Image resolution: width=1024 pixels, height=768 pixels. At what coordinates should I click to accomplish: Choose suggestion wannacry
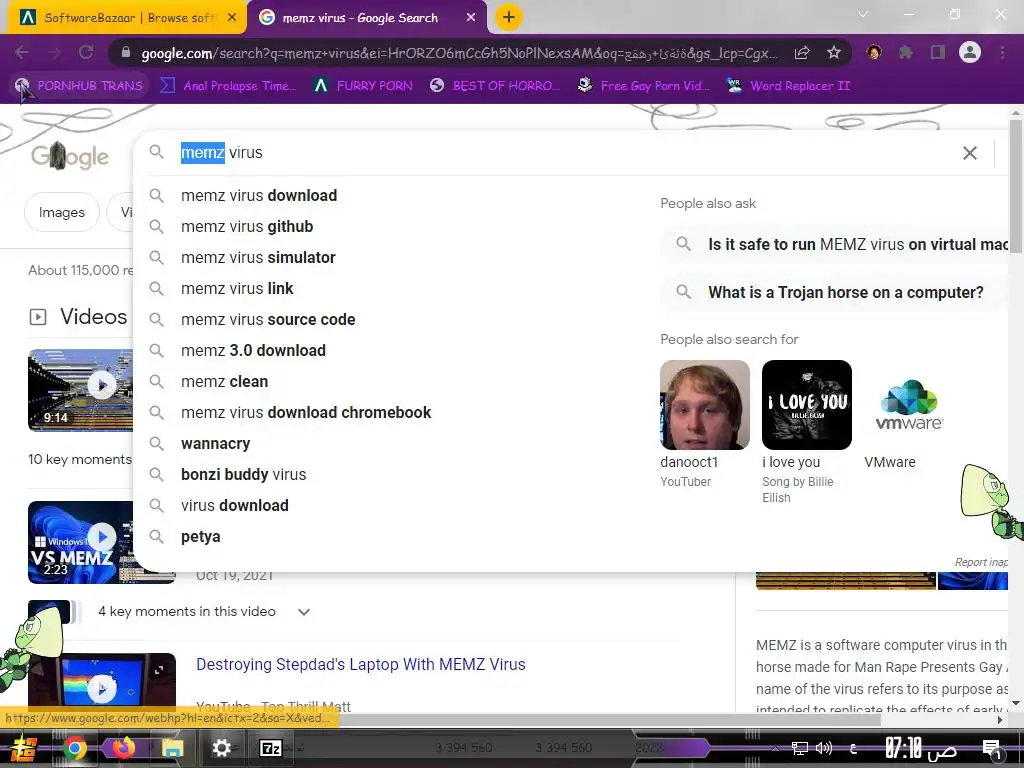[x=216, y=443]
